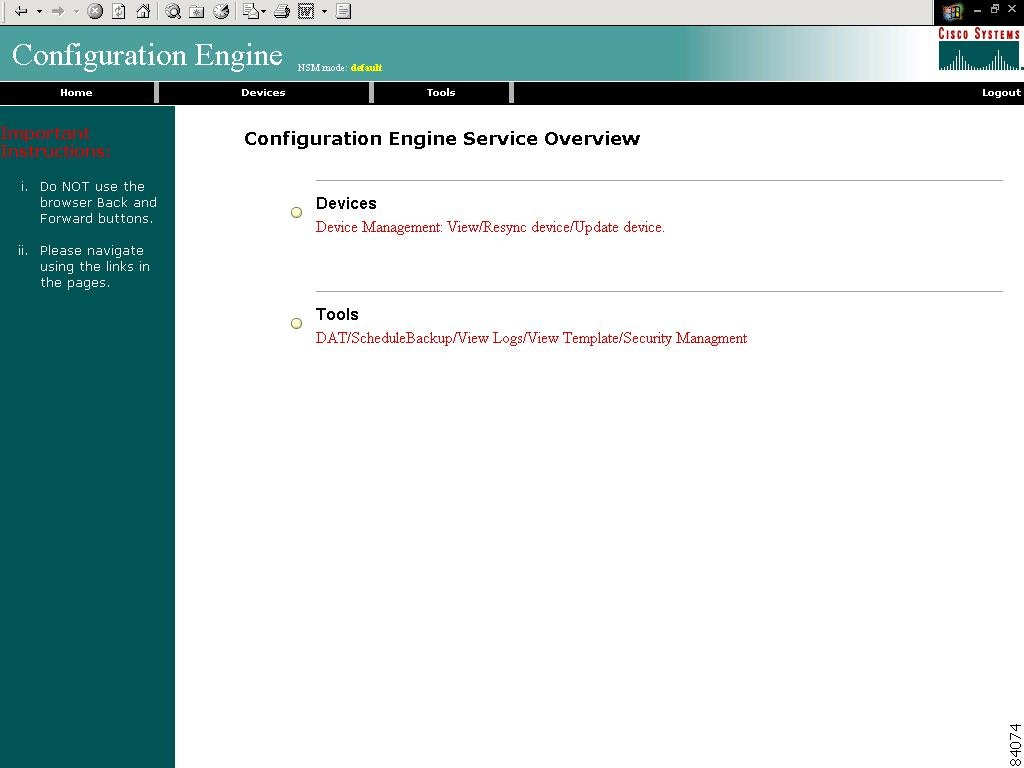Click the Logout link
This screenshot has width=1024, height=768.
tap(1001, 92)
